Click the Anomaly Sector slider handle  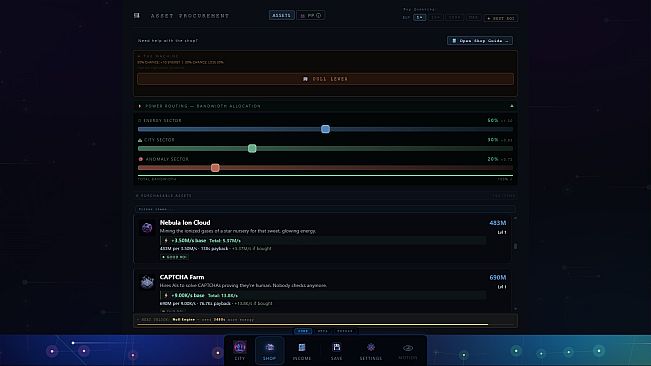(x=215, y=168)
